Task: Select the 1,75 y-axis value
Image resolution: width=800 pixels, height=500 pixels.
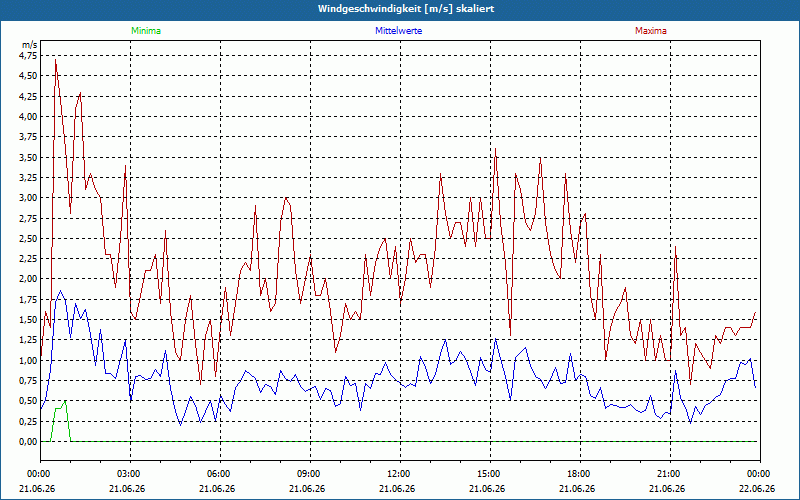Action: (28, 299)
